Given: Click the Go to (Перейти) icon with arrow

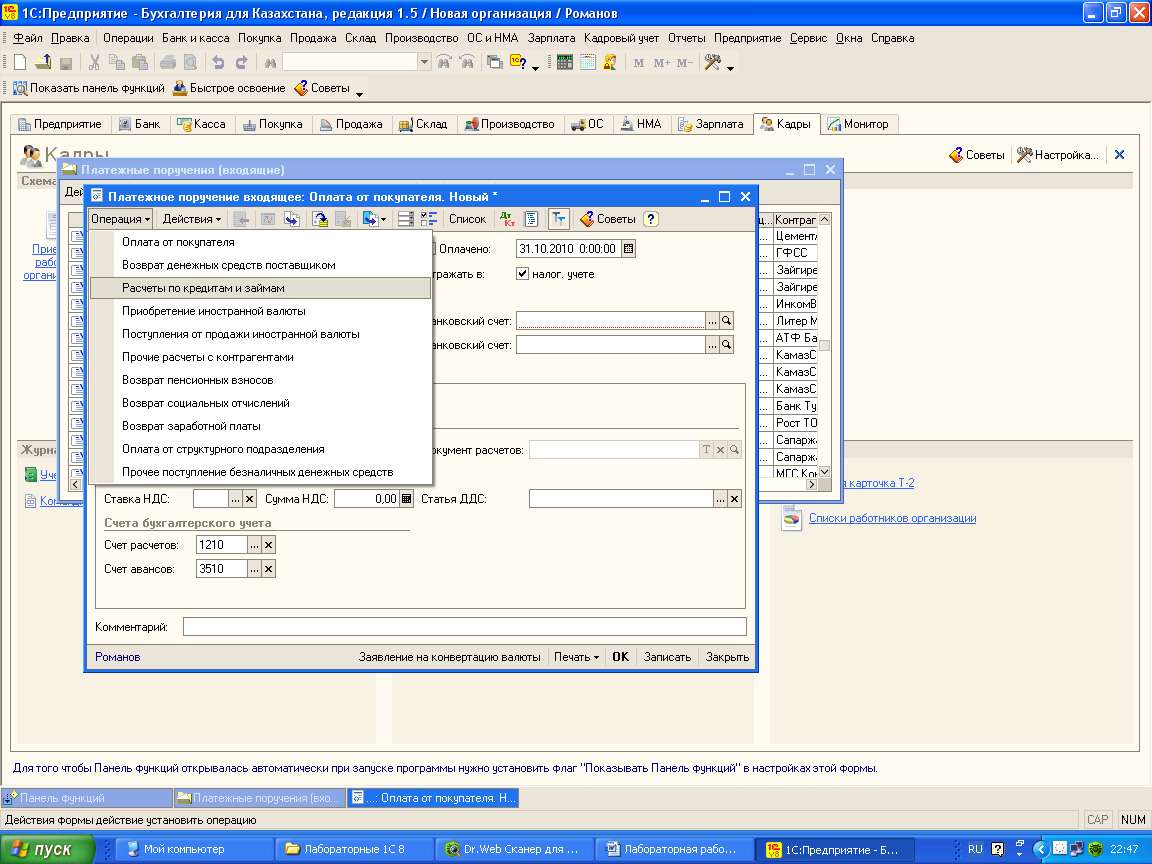Looking at the screenshot, I should (374, 219).
